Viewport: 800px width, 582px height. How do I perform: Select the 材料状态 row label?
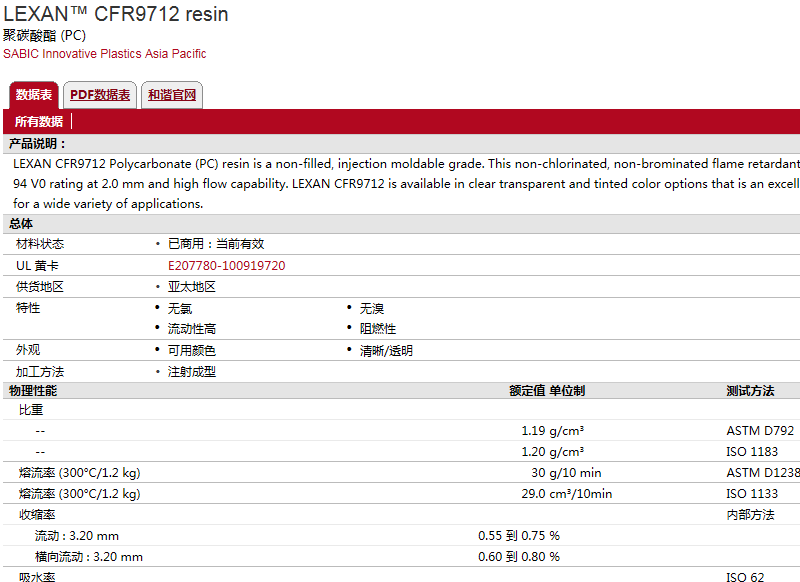coord(40,244)
